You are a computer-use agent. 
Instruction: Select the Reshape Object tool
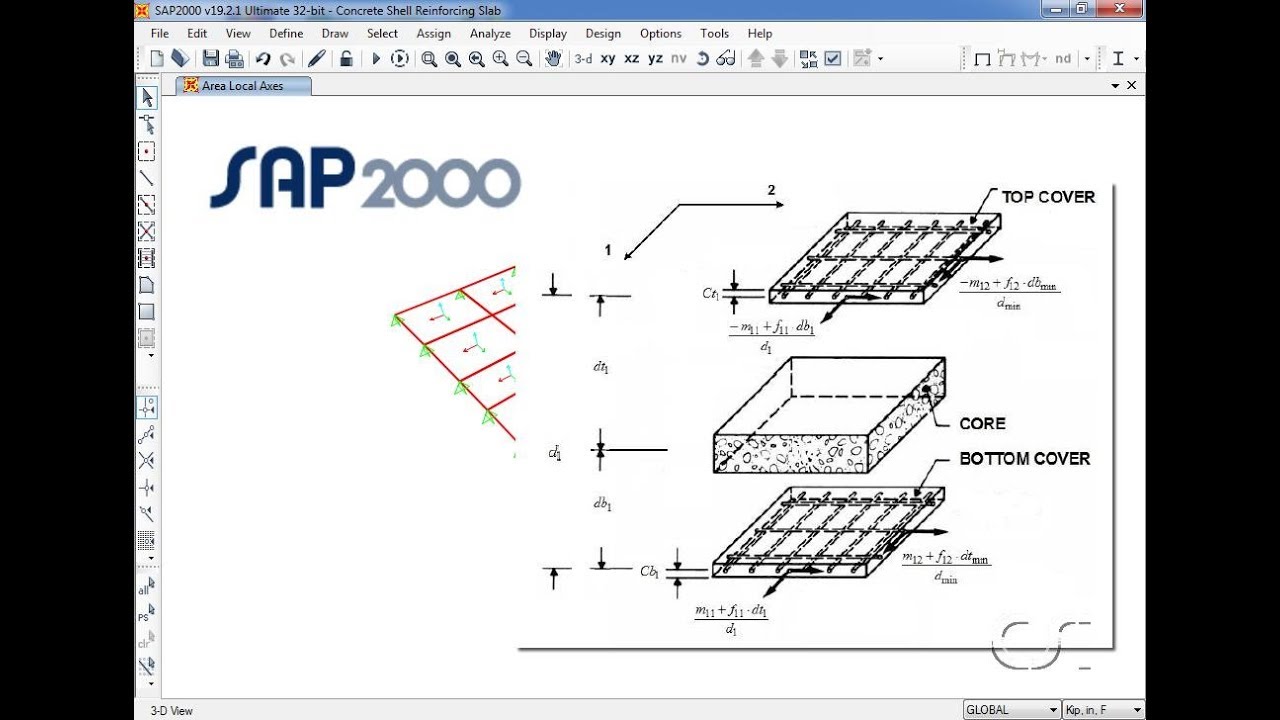147,124
